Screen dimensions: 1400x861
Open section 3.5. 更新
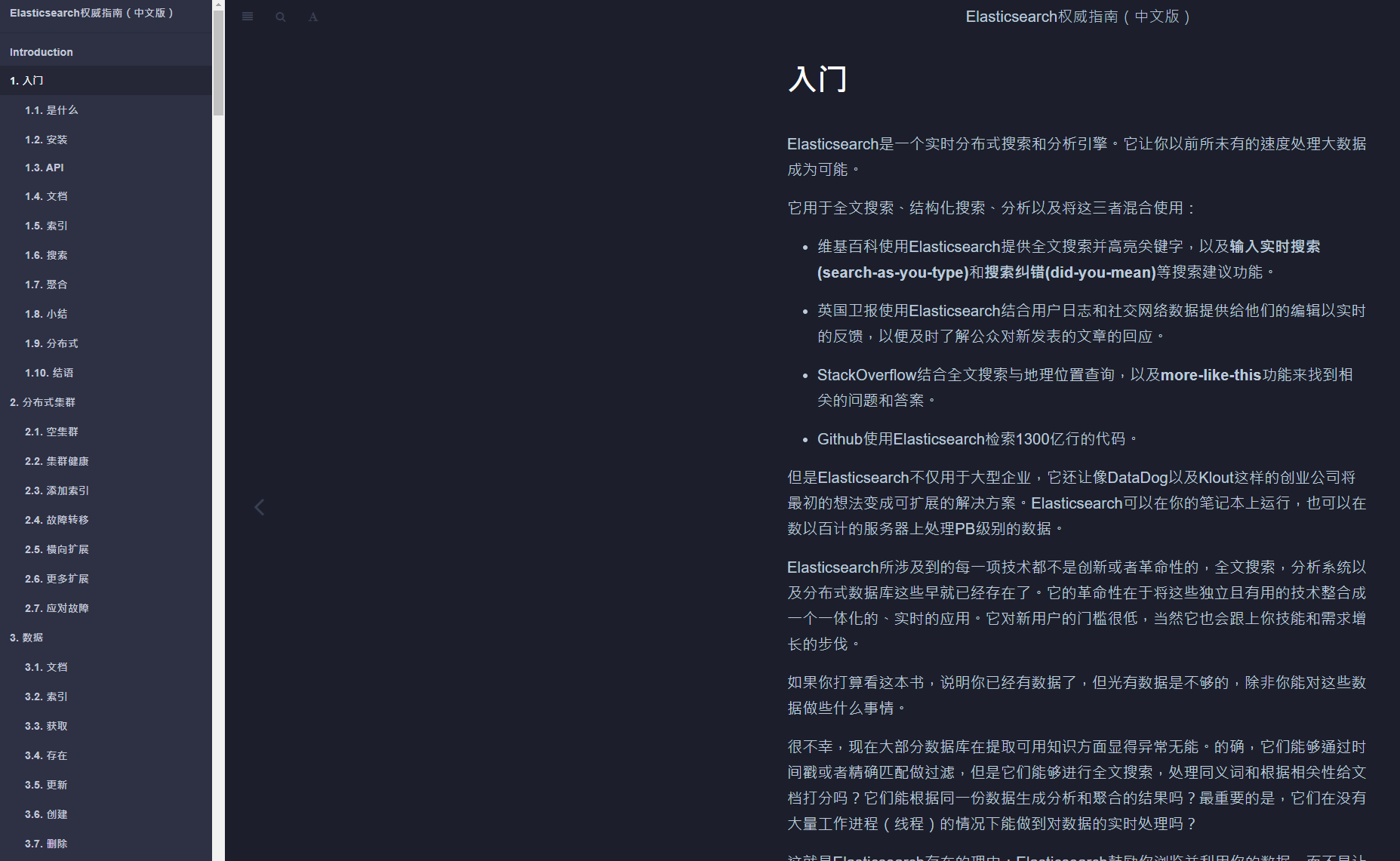(106, 785)
